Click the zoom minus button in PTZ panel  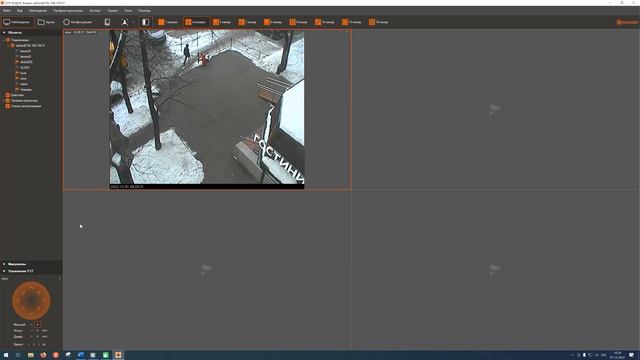(31, 324)
